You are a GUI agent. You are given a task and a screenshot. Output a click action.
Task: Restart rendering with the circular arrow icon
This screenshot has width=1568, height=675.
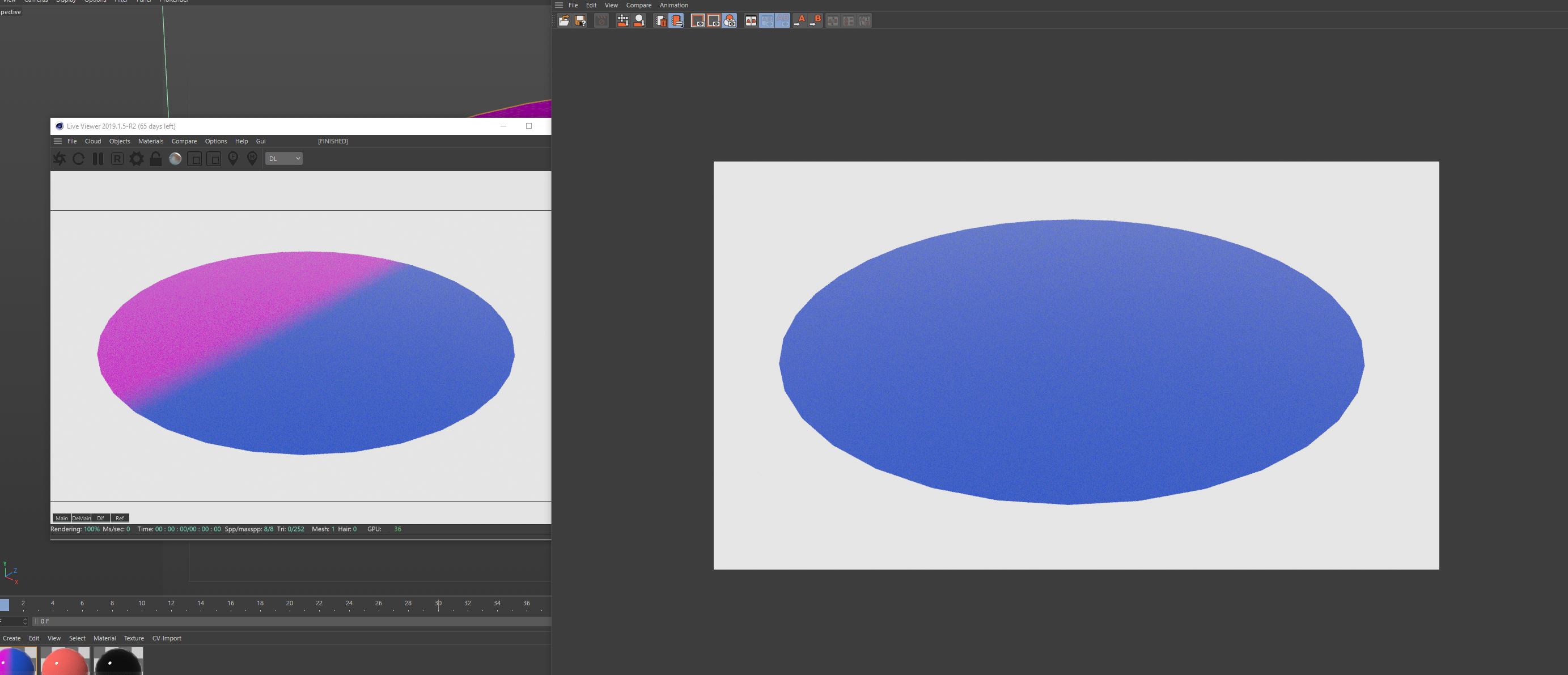click(x=79, y=159)
